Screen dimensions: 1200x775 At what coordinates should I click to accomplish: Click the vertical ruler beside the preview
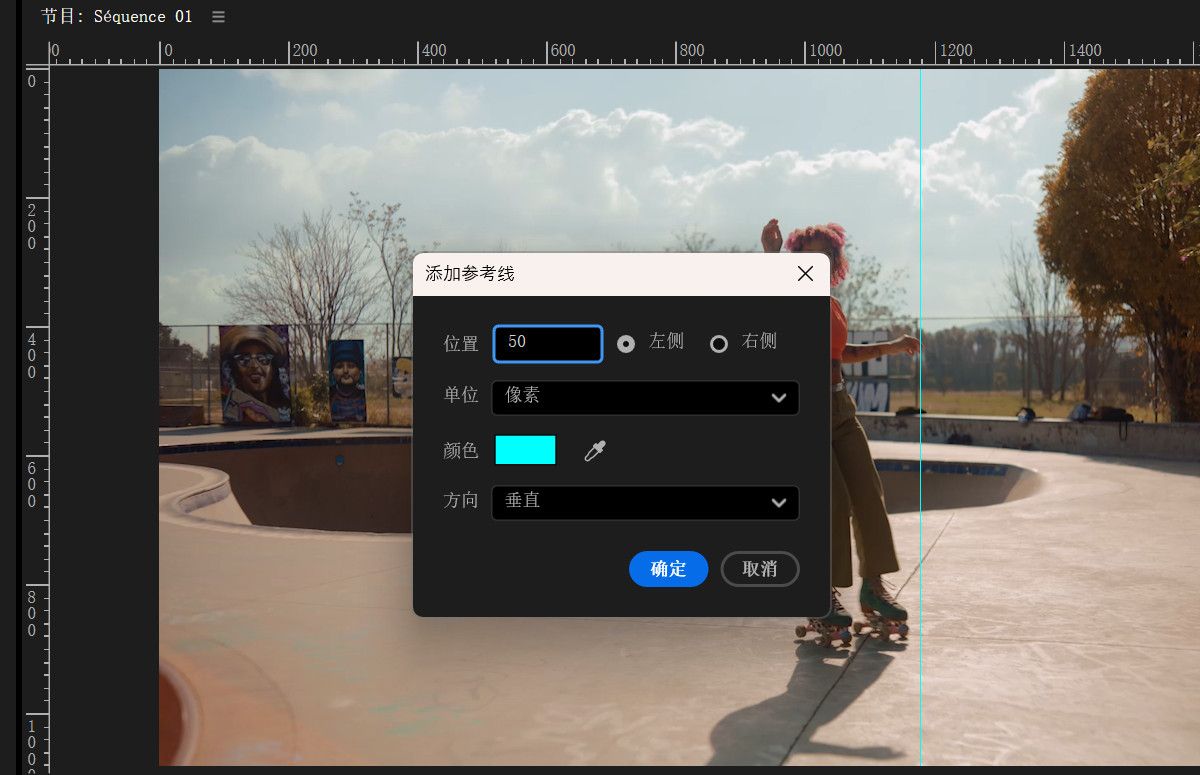pyautogui.click(x=37, y=420)
